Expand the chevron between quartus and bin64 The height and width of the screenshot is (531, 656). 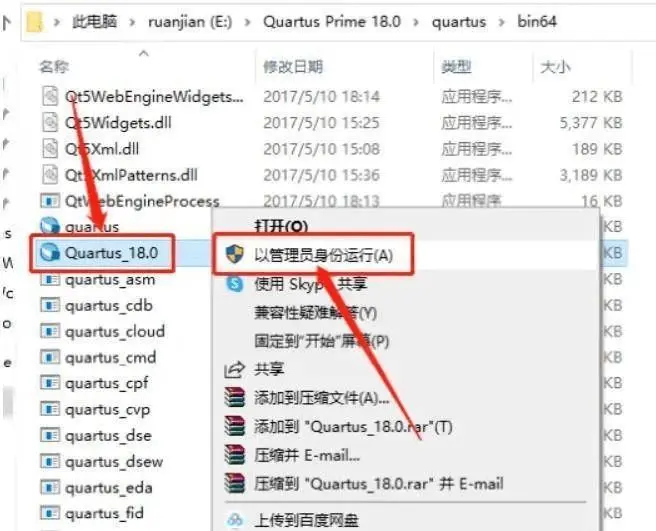tap(501, 22)
